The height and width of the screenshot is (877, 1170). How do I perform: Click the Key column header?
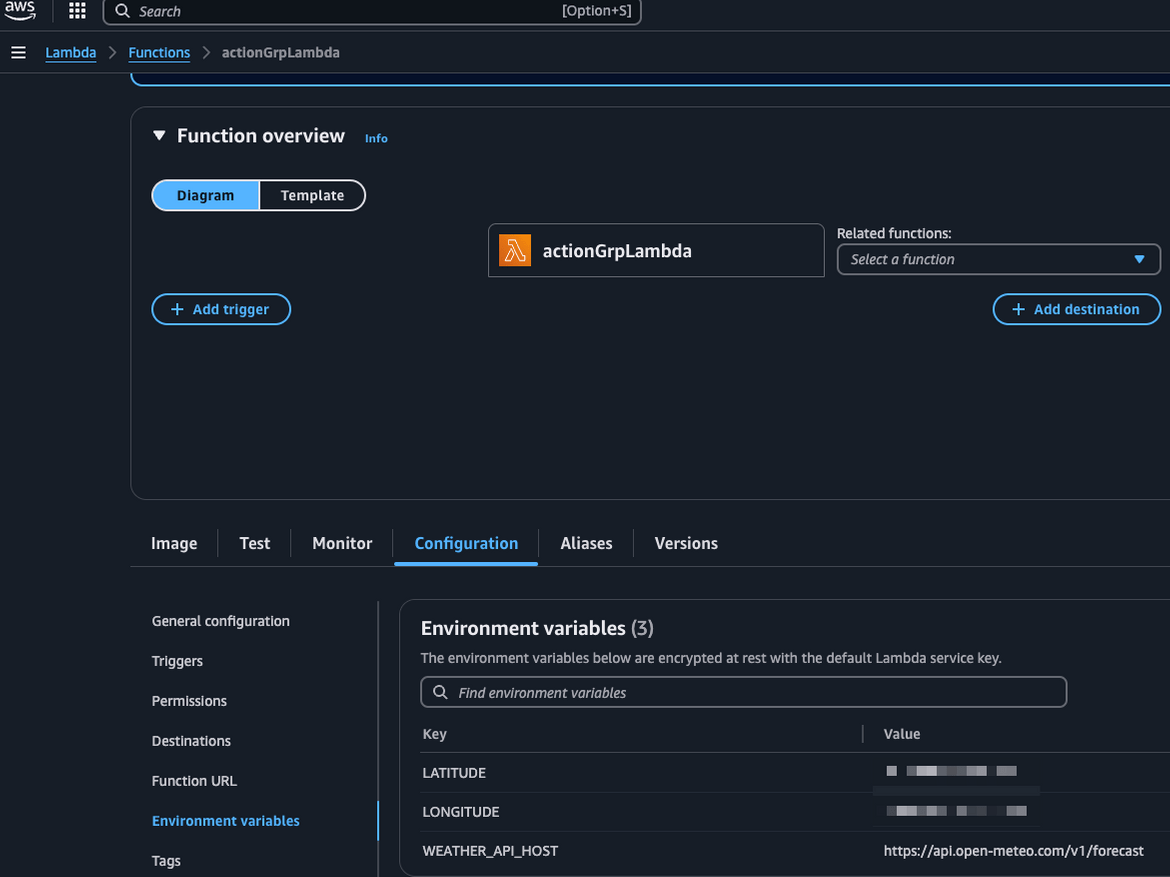tap(434, 734)
